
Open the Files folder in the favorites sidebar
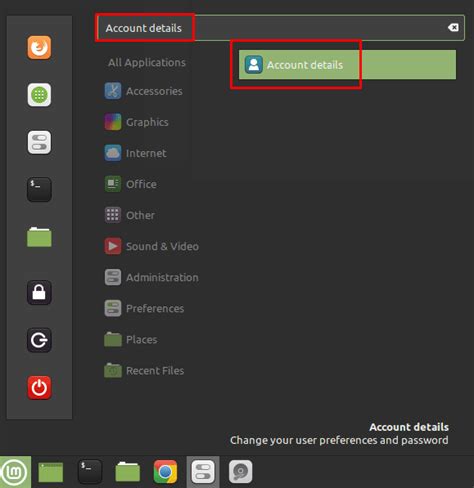click(39, 237)
